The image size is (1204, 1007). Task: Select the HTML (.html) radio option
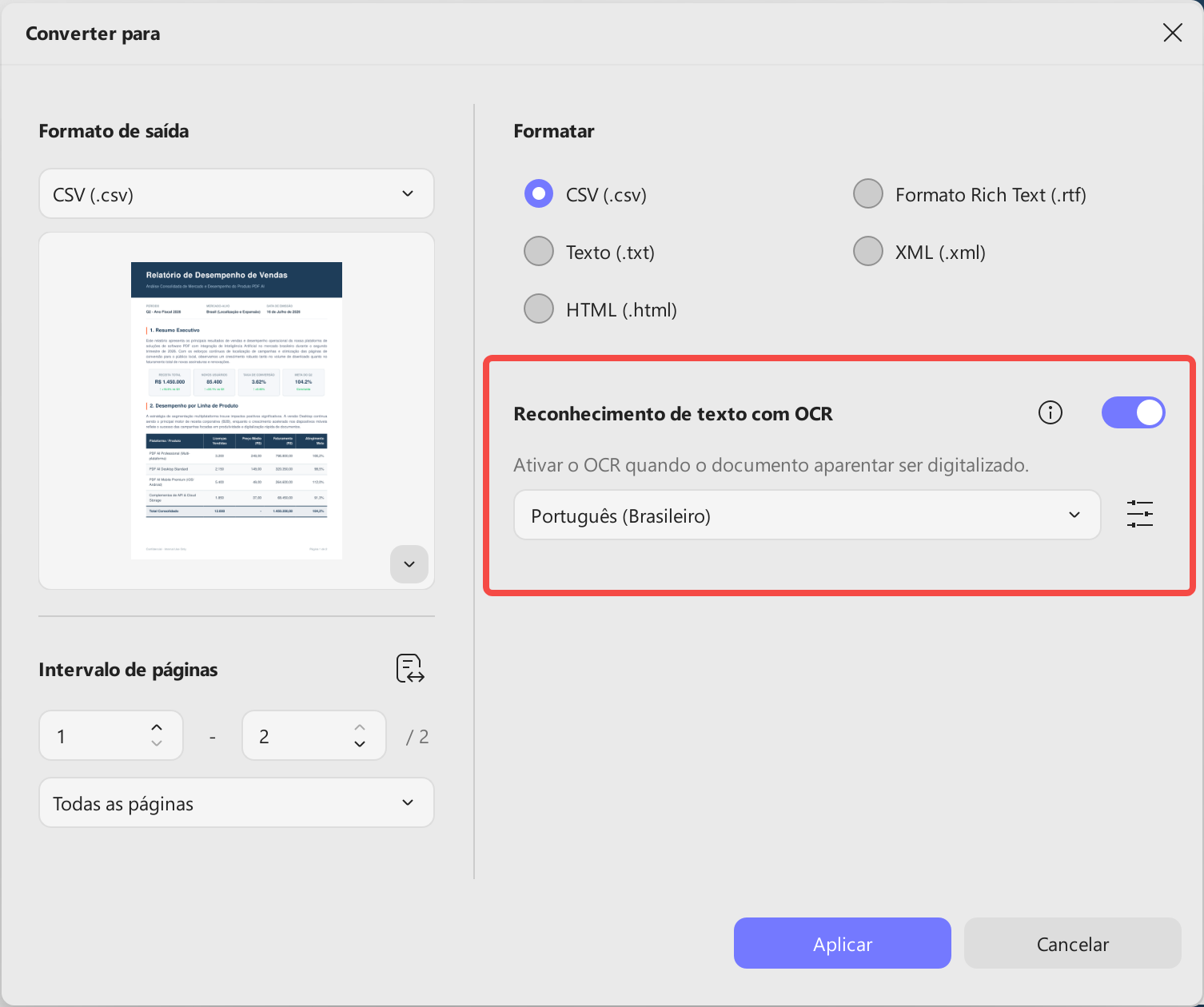pyautogui.click(x=600, y=309)
